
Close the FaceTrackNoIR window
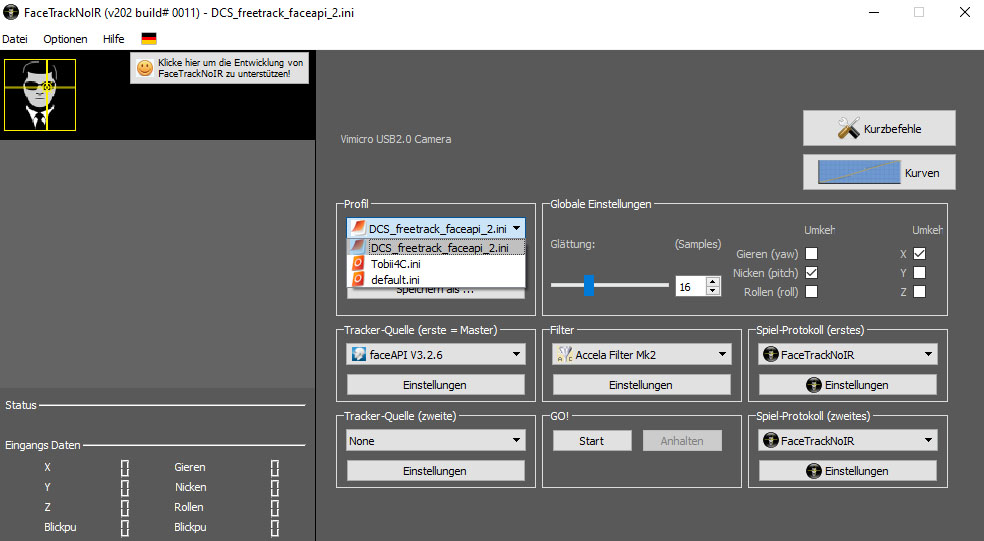(965, 13)
